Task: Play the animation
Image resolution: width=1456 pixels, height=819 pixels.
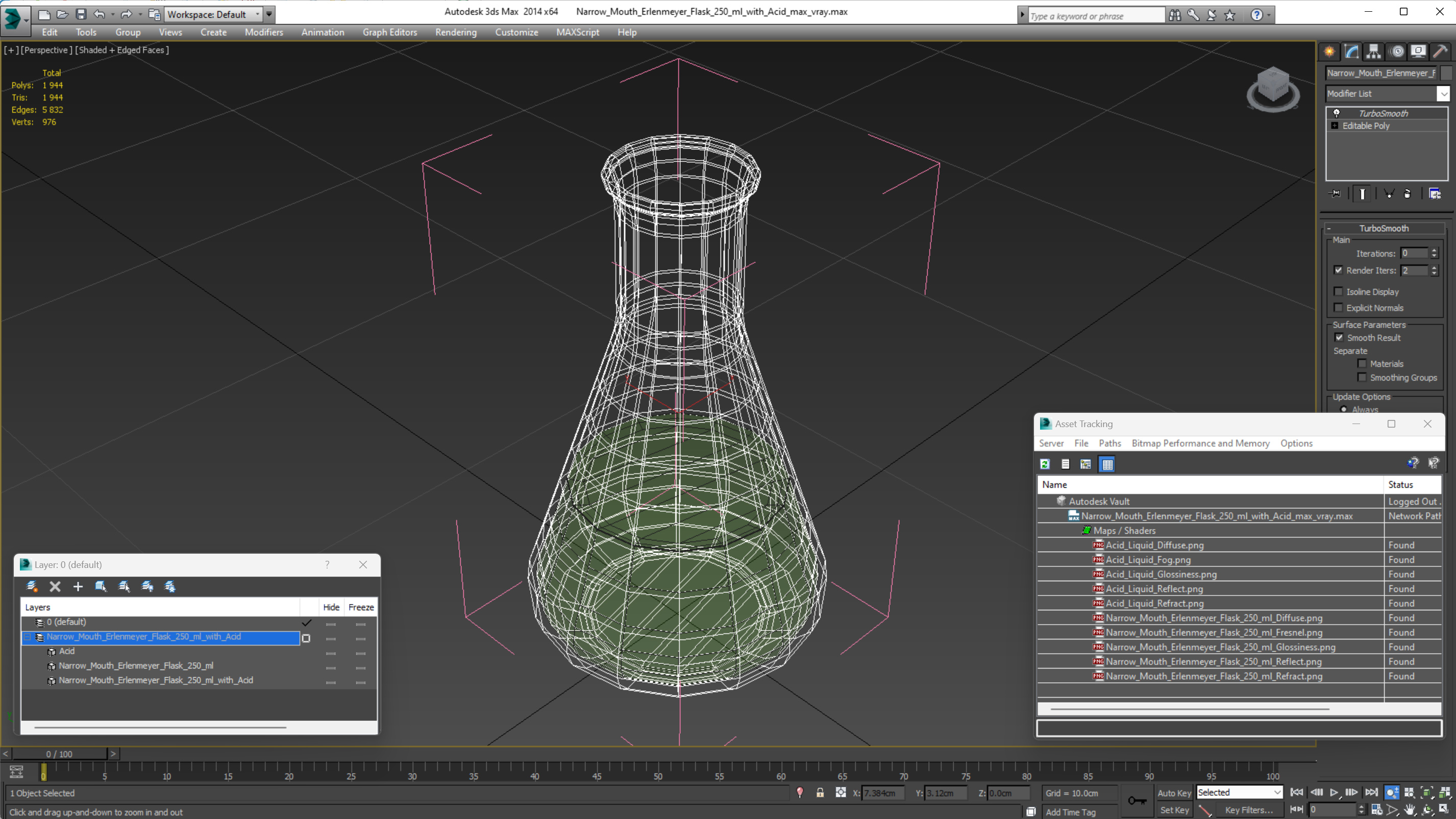Action: coord(1334,792)
